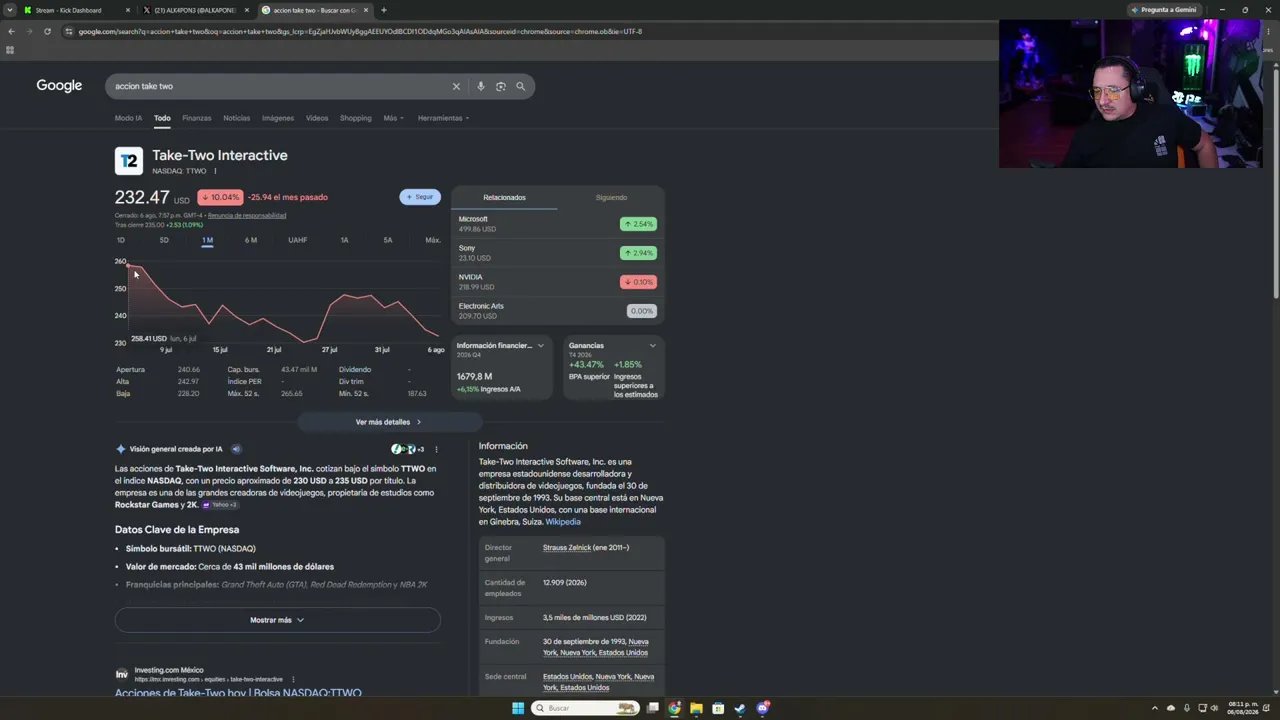
Task: Start voice search with the microphone icon
Action: (481, 86)
